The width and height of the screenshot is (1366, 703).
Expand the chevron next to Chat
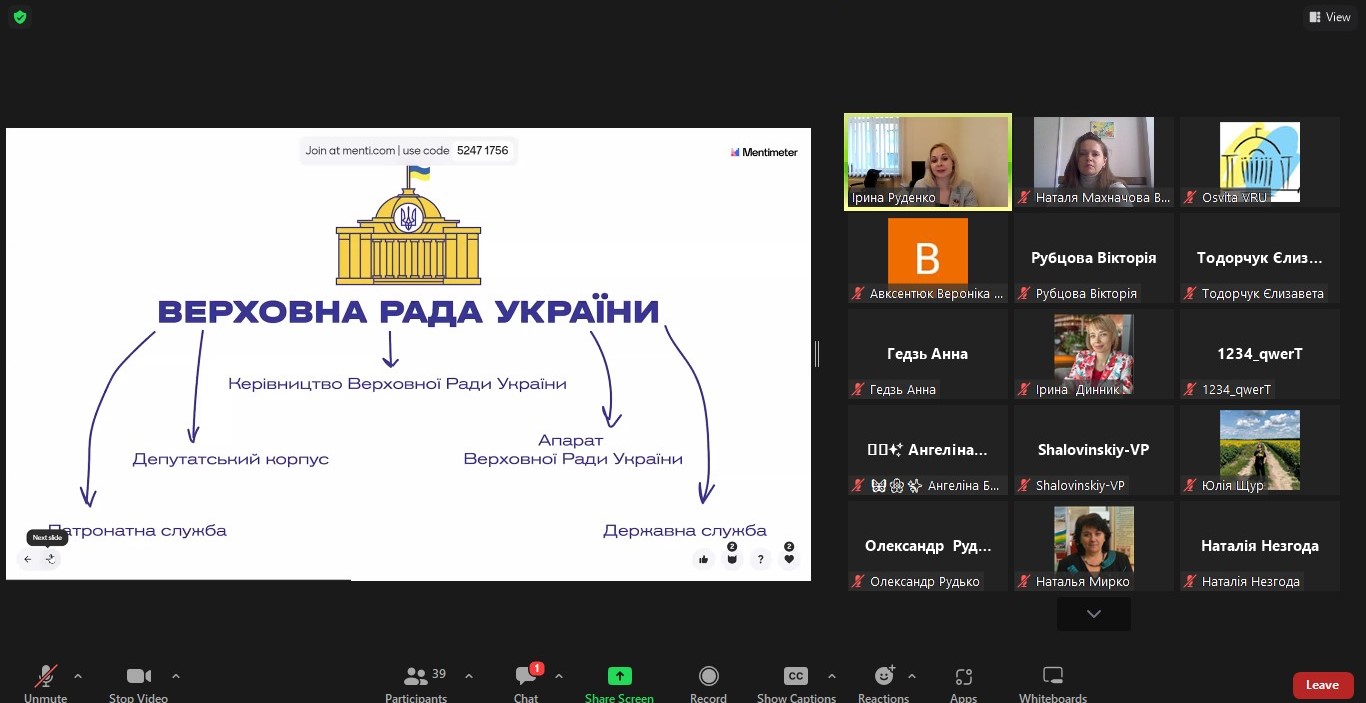(x=558, y=676)
